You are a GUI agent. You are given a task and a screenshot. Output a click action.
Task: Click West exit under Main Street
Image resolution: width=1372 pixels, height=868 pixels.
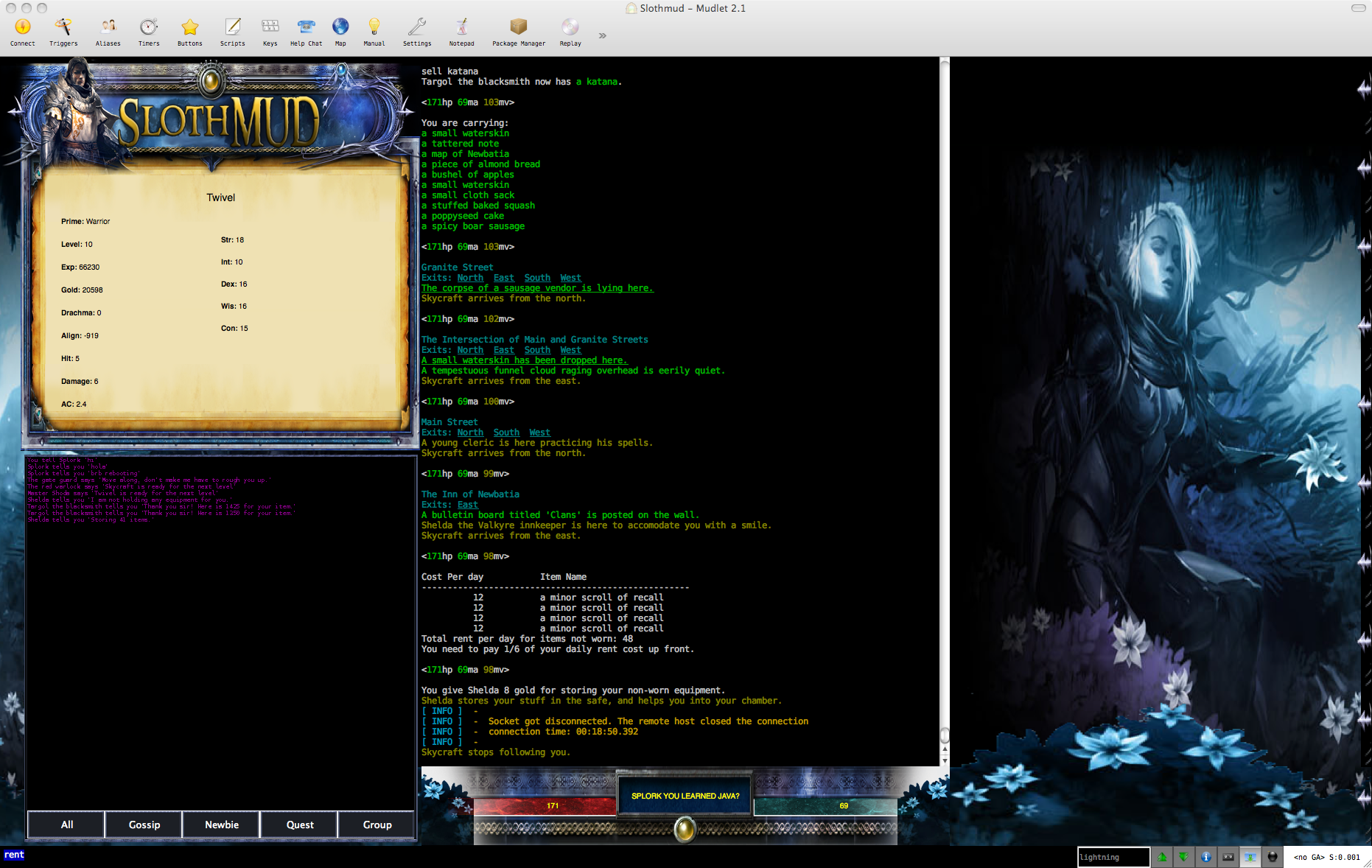tap(539, 433)
